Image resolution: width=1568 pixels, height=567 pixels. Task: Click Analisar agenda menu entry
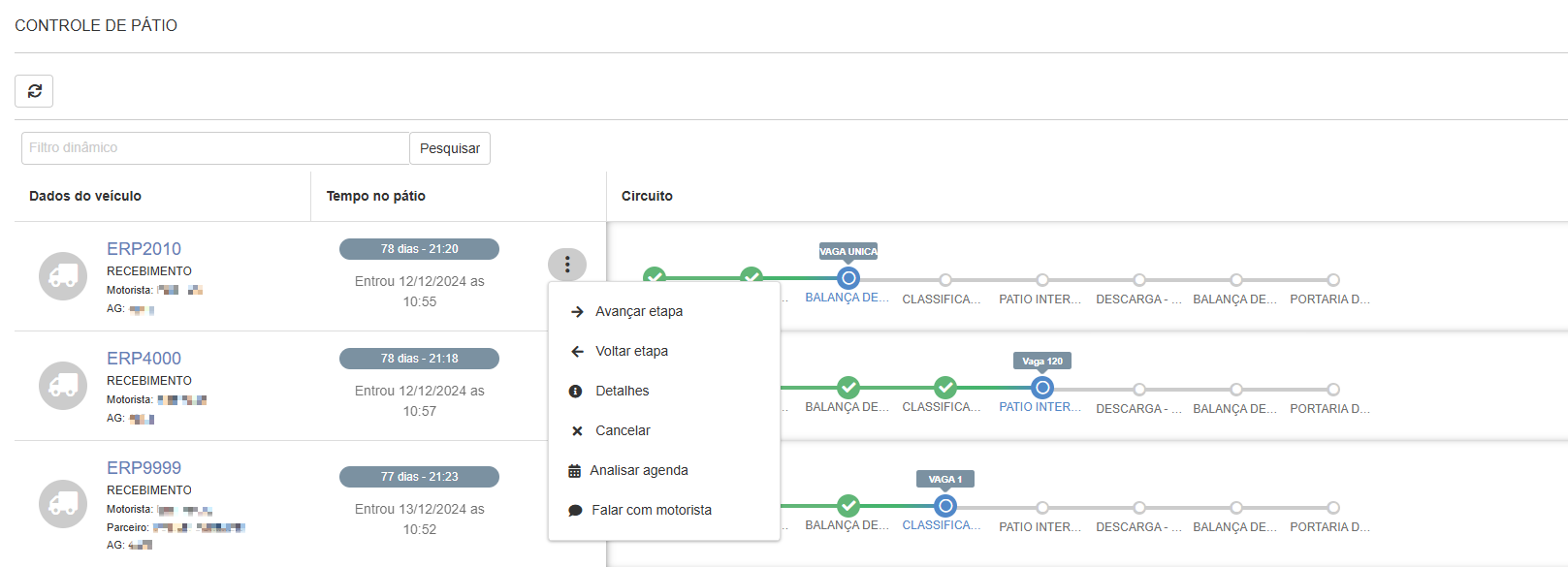(x=638, y=470)
